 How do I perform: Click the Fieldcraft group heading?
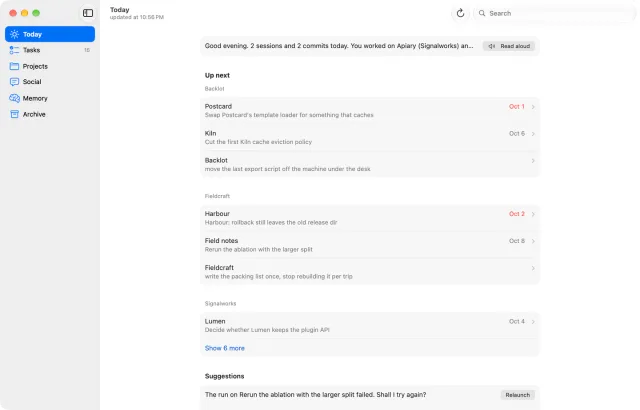[217, 196]
